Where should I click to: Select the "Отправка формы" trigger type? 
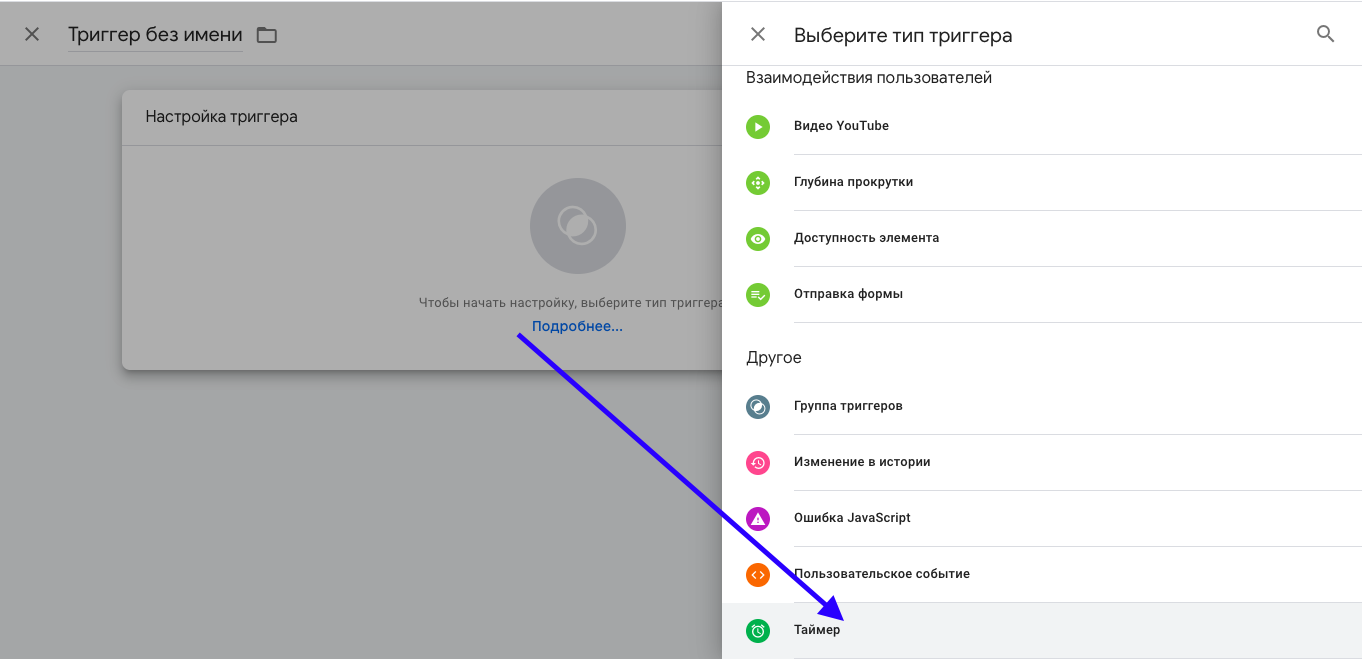point(1042,294)
